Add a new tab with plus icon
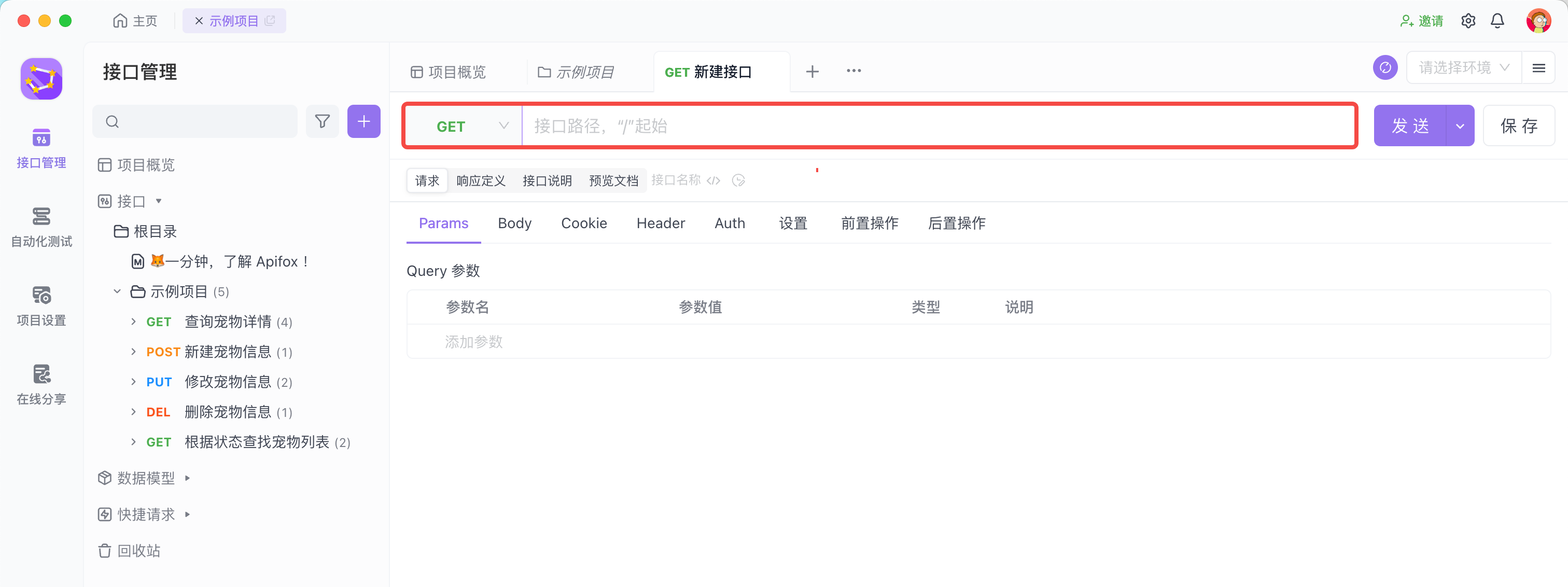 tap(812, 71)
